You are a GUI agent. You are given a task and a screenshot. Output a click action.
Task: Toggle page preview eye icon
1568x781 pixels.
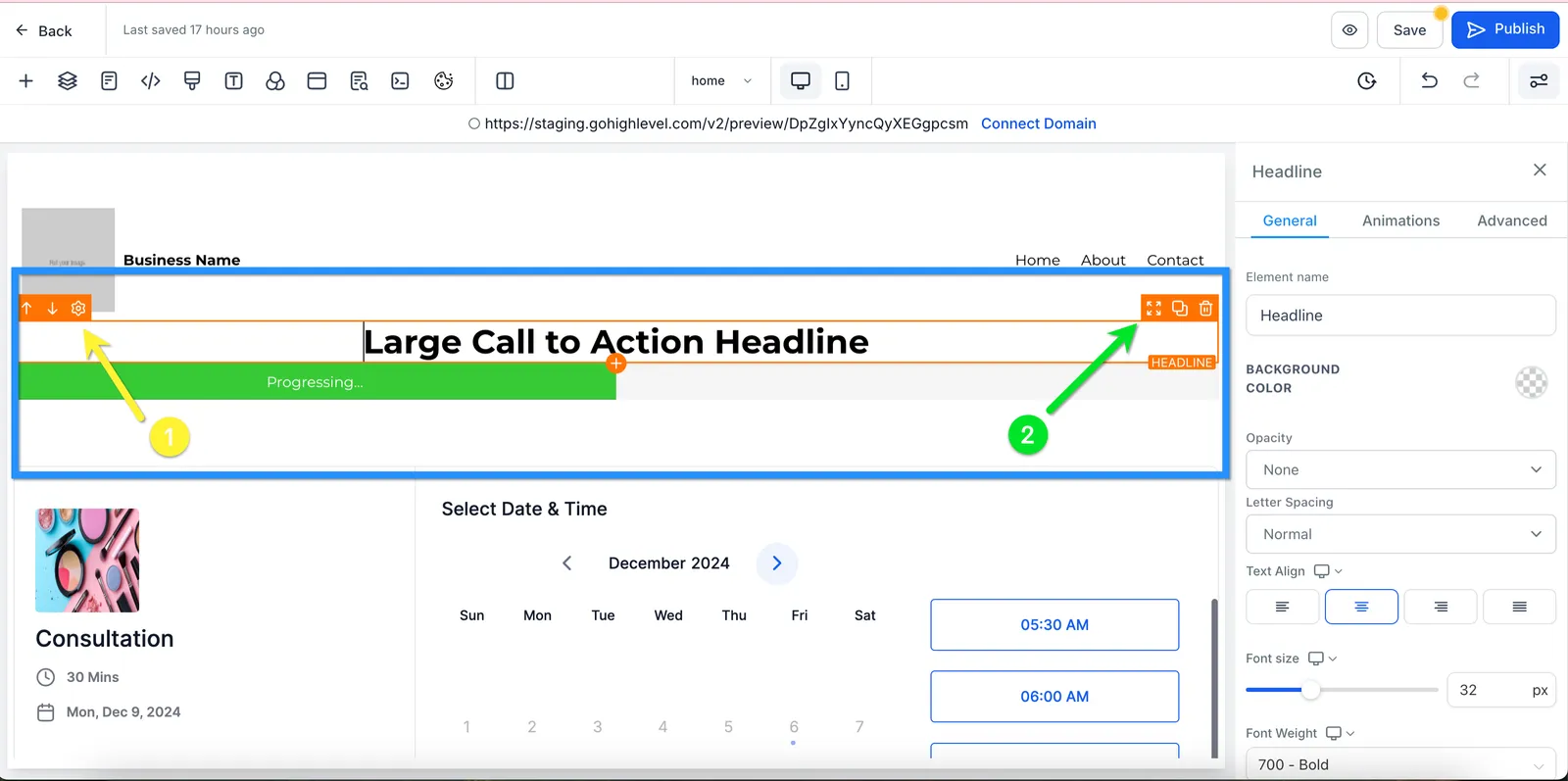(x=1349, y=30)
